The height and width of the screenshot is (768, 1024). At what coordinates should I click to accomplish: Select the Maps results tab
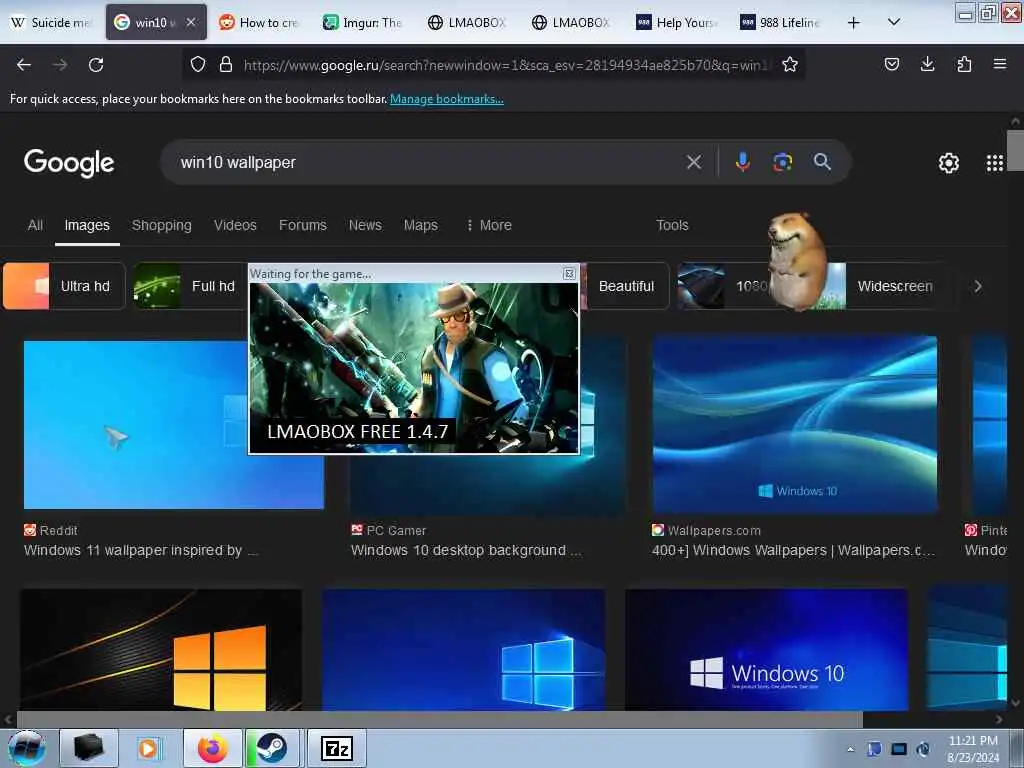tap(421, 225)
